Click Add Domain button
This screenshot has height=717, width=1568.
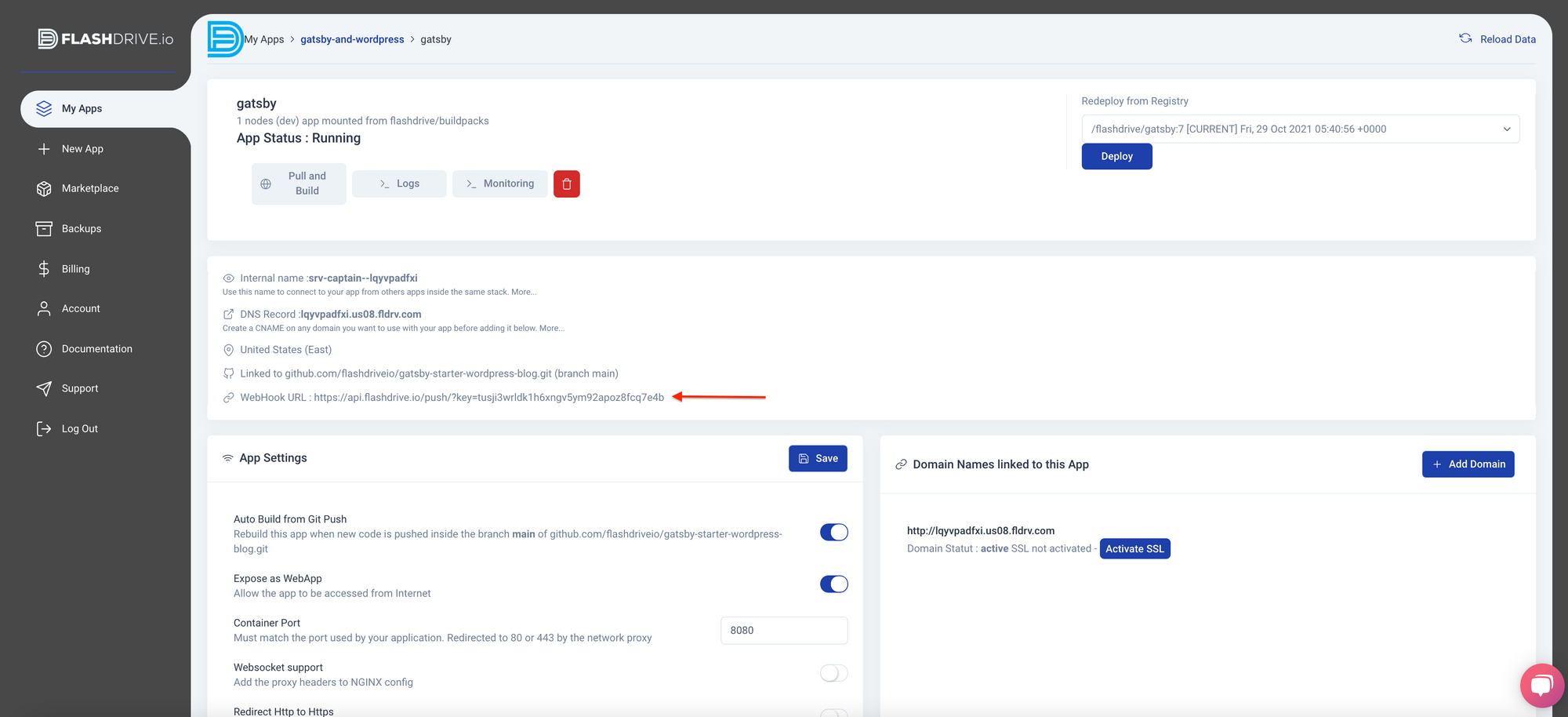click(1468, 464)
